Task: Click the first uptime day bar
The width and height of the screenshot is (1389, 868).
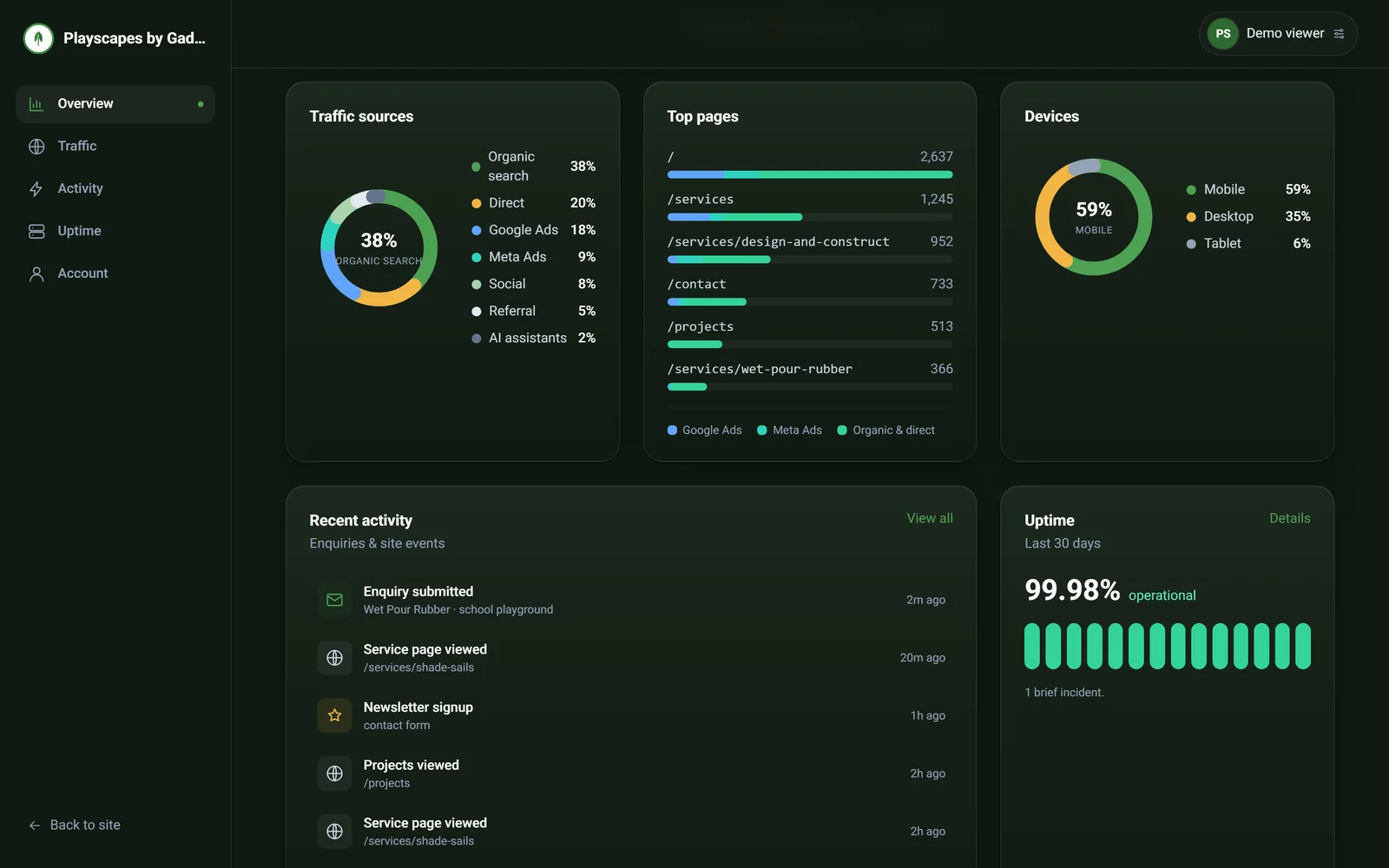Action: pos(1032,646)
